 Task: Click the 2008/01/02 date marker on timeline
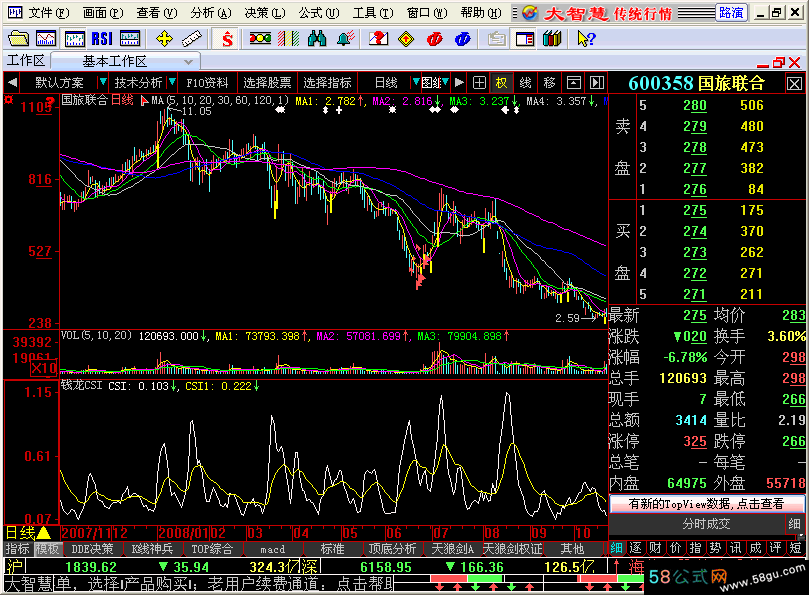(192, 533)
